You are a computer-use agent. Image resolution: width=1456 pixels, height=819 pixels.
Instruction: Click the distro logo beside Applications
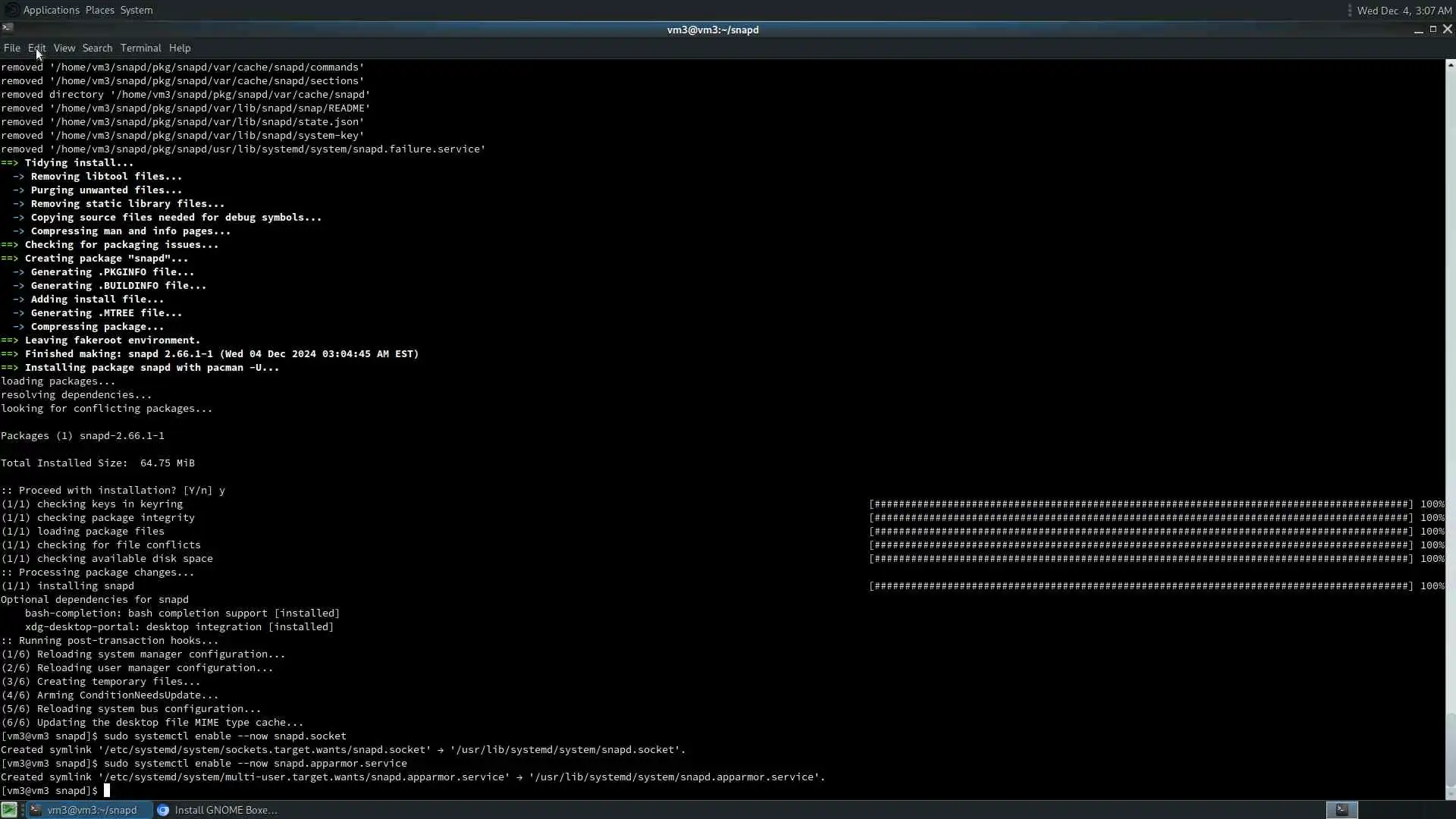(x=11, y=10)
